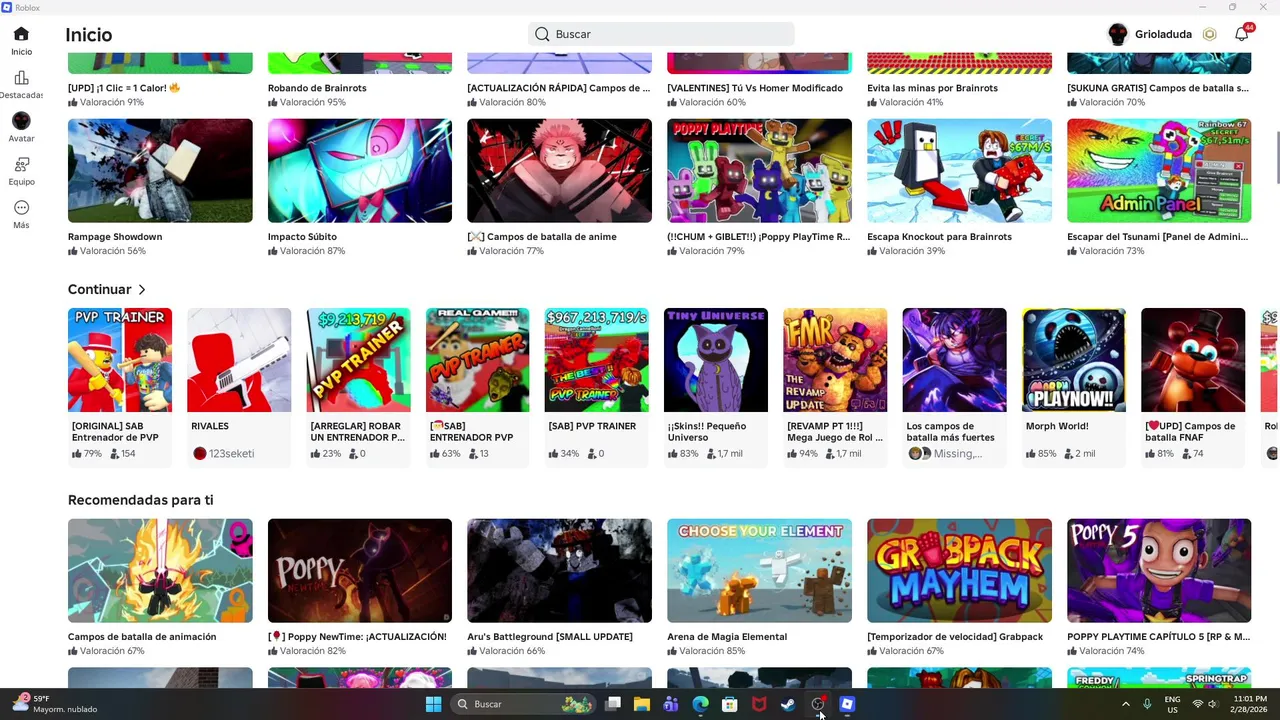Open Task View from the taskbar
This screenshot has width=1280, height=720.
click(613, 704)
